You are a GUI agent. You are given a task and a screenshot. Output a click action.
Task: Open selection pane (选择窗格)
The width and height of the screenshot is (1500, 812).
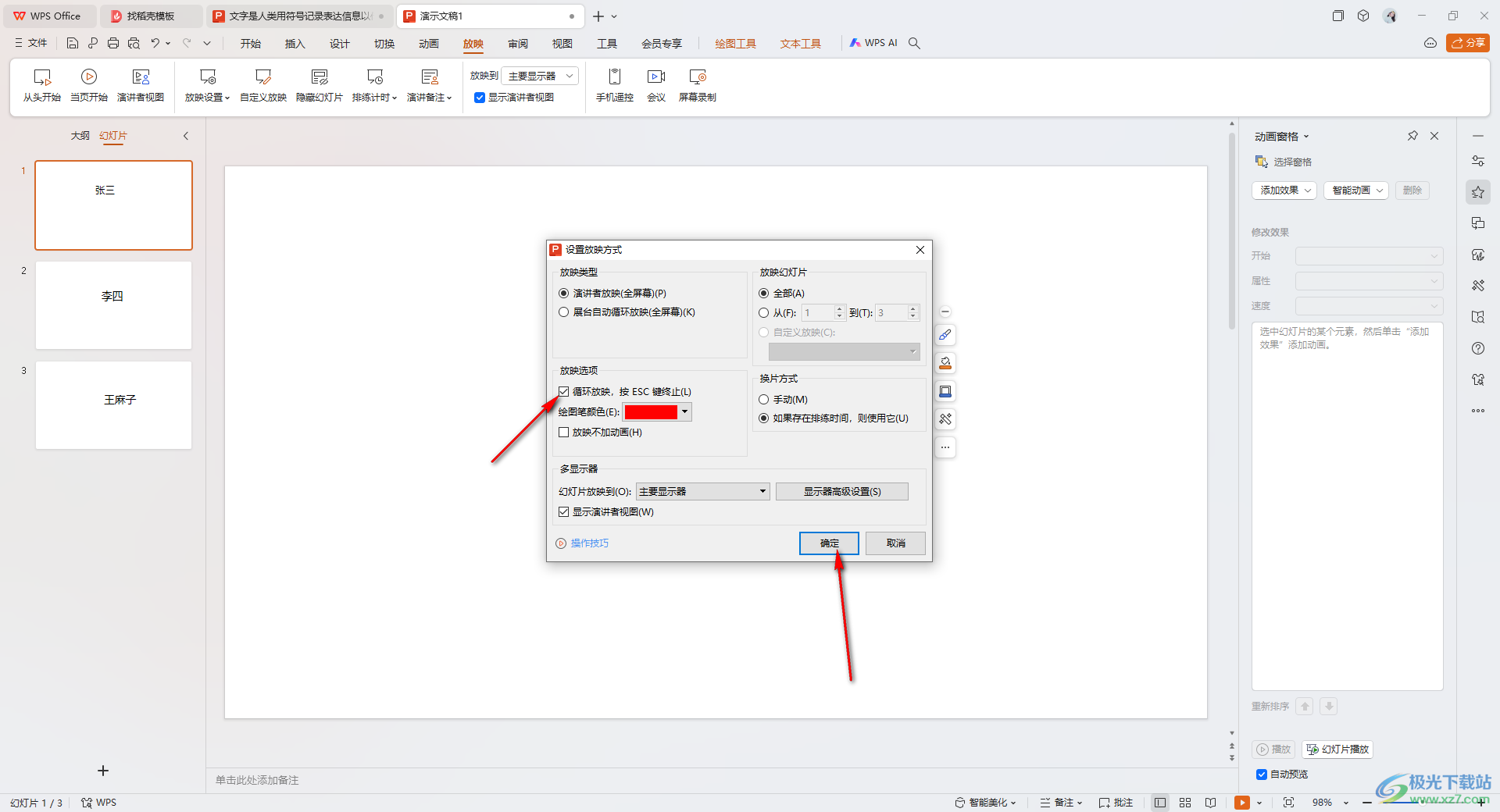tap(1284, 162)
